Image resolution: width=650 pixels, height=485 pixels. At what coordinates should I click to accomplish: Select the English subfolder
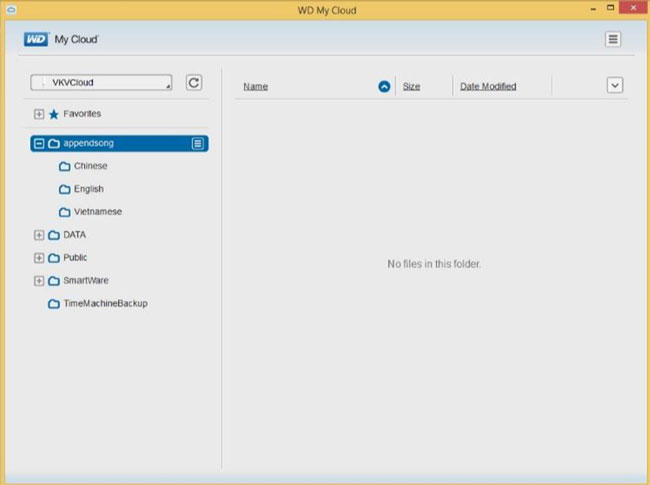88,189
